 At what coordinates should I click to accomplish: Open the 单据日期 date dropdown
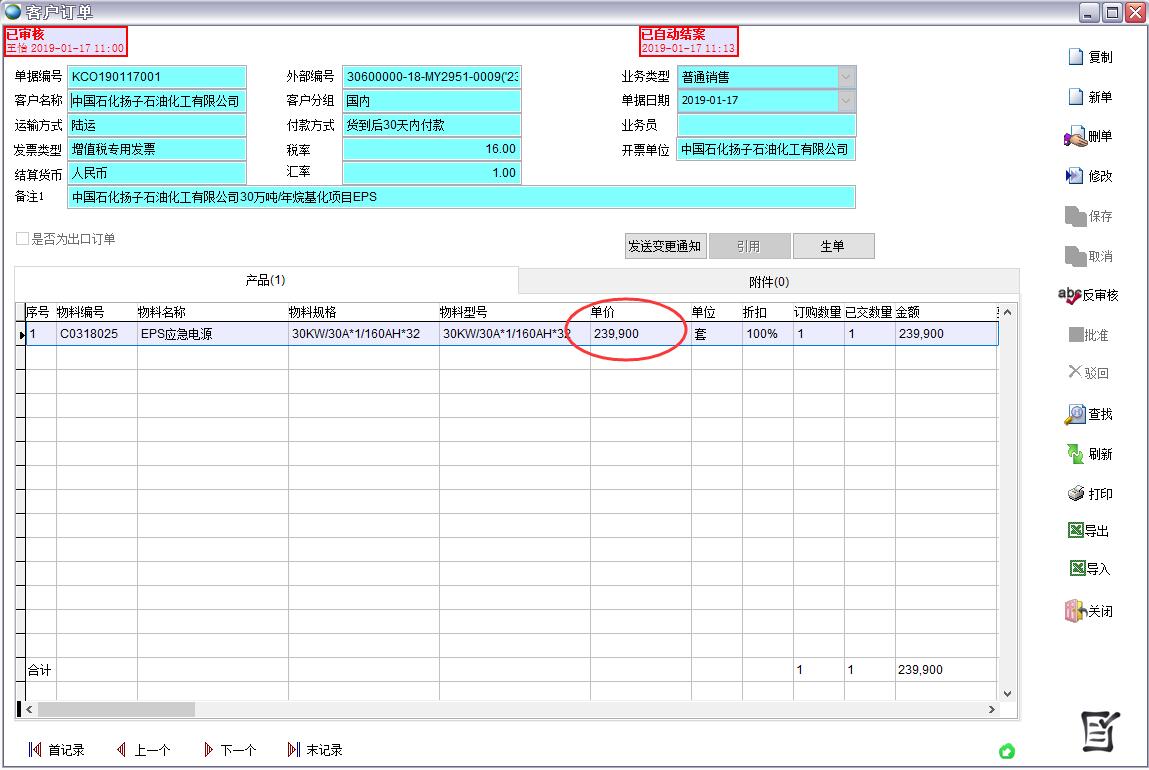click(846, 101)
